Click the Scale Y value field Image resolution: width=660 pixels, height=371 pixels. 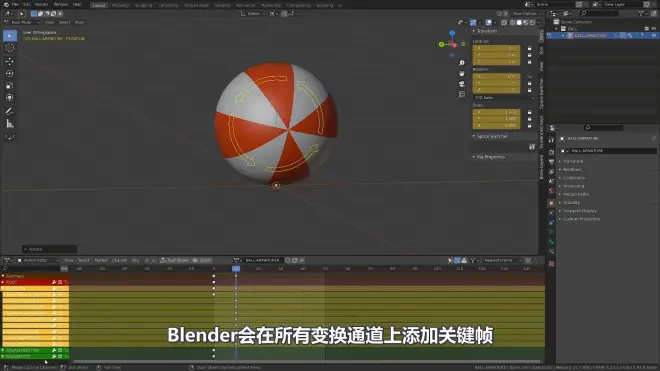[496, 119]
